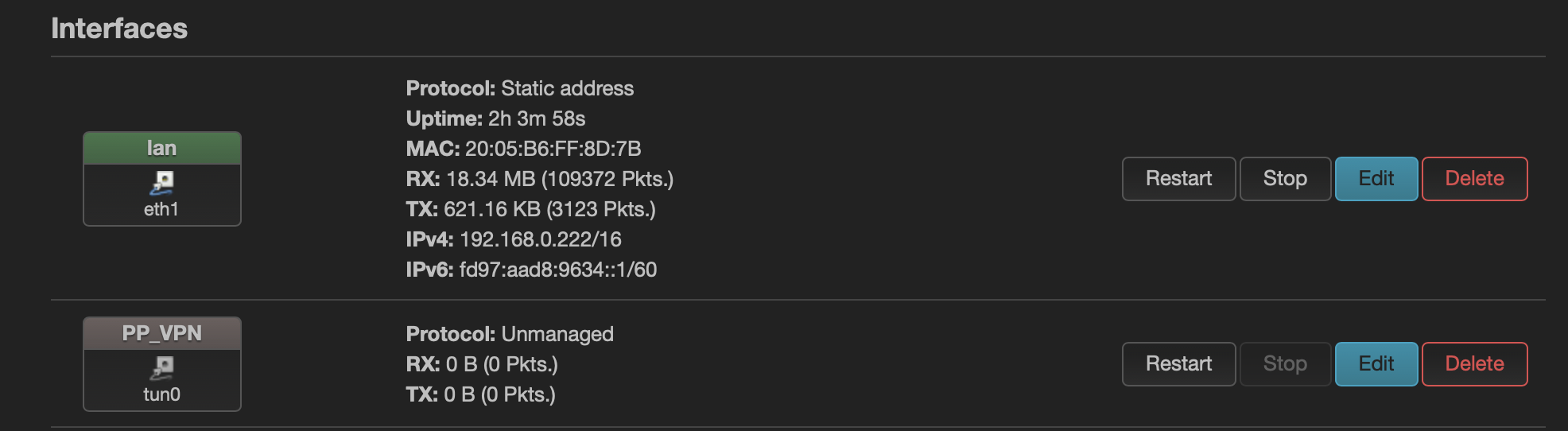Click the lan MAC address 20:05:B6:FF:8D:7B
Image resolution: width=1568 pixels, height=431 pixels.
click(553, 149)
